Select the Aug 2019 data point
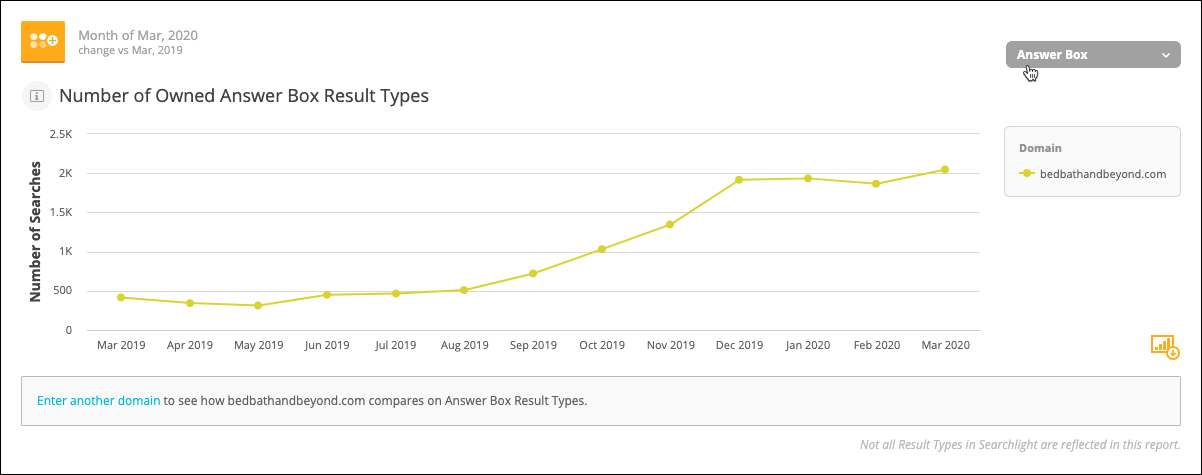 (x=464, y=290)
